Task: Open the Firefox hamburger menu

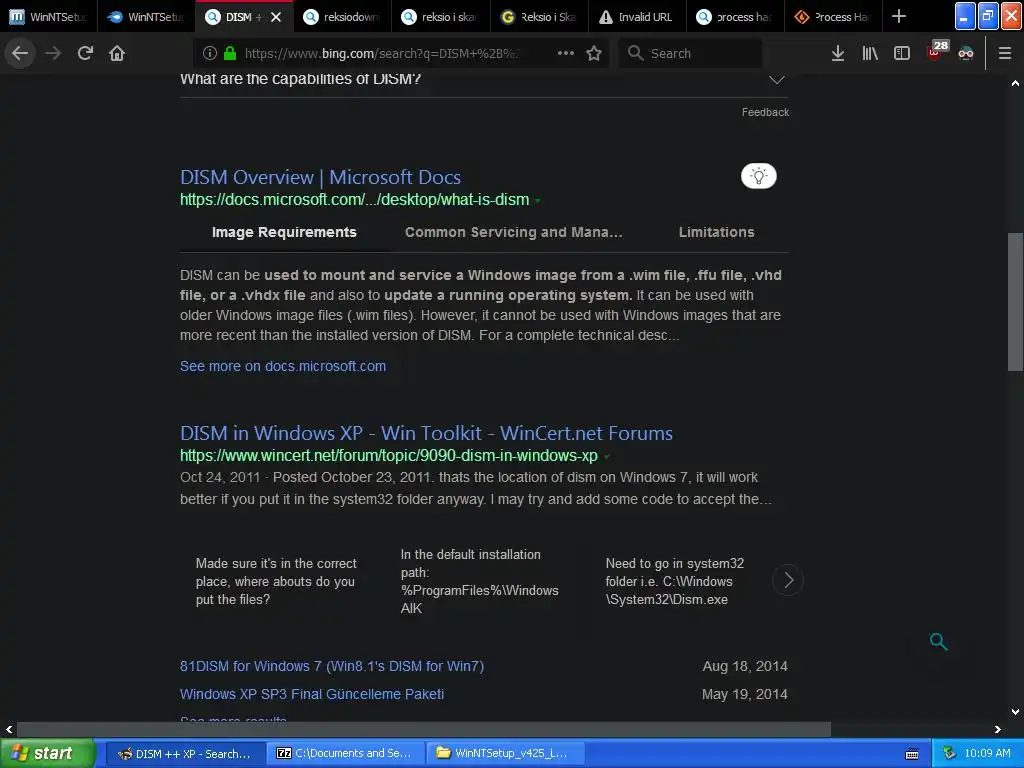Action: coord(1005,53)
